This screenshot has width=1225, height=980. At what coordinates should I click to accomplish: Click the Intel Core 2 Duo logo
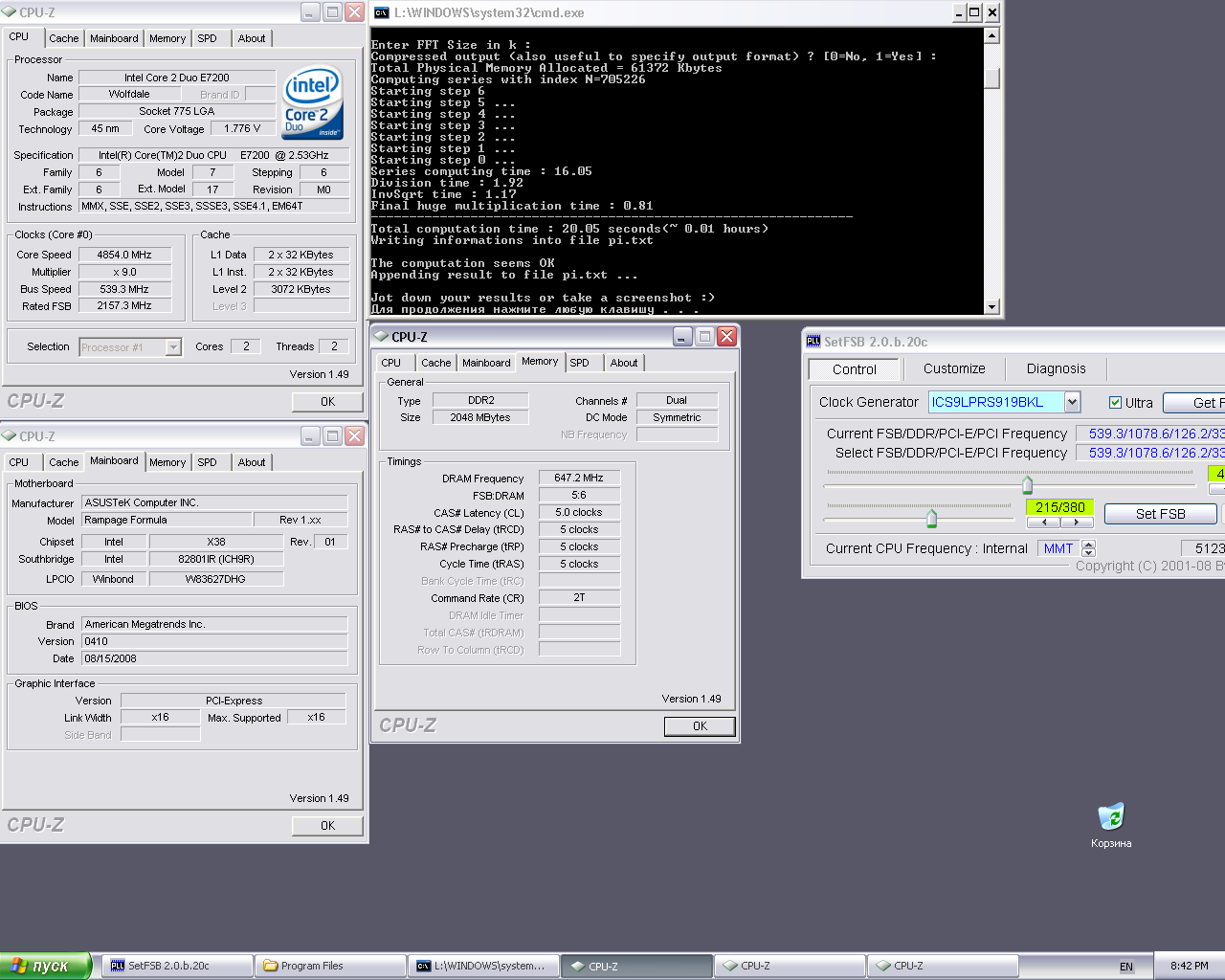tap(313, 102)
